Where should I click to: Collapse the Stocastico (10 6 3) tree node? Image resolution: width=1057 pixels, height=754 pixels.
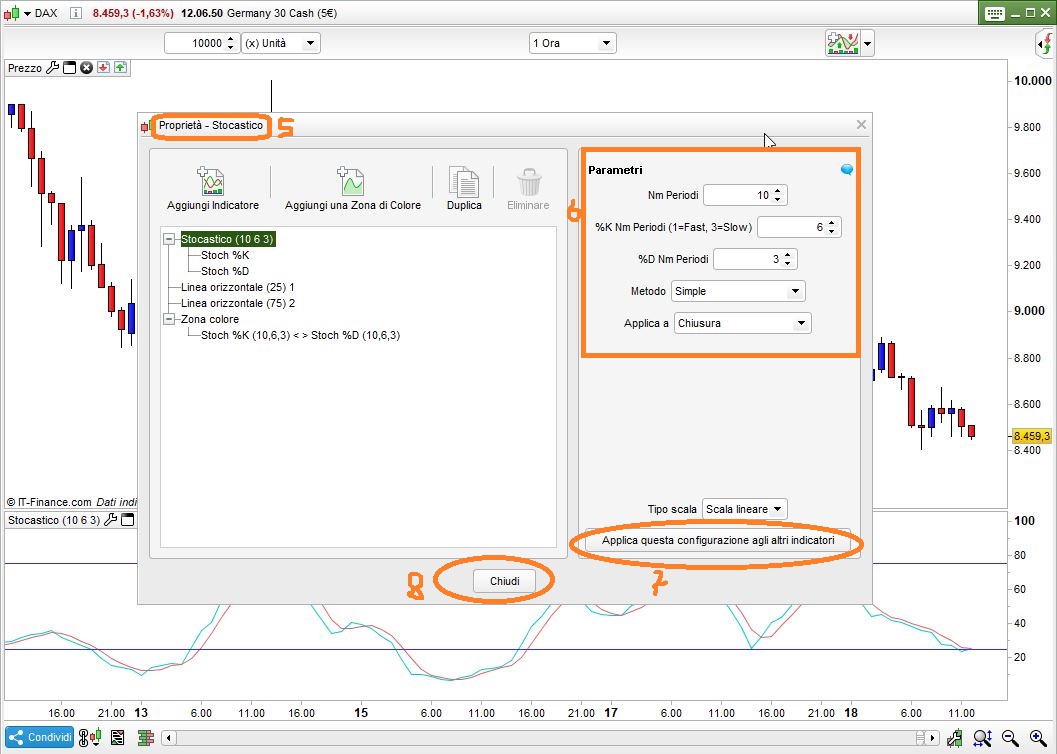tap(170, 239)
